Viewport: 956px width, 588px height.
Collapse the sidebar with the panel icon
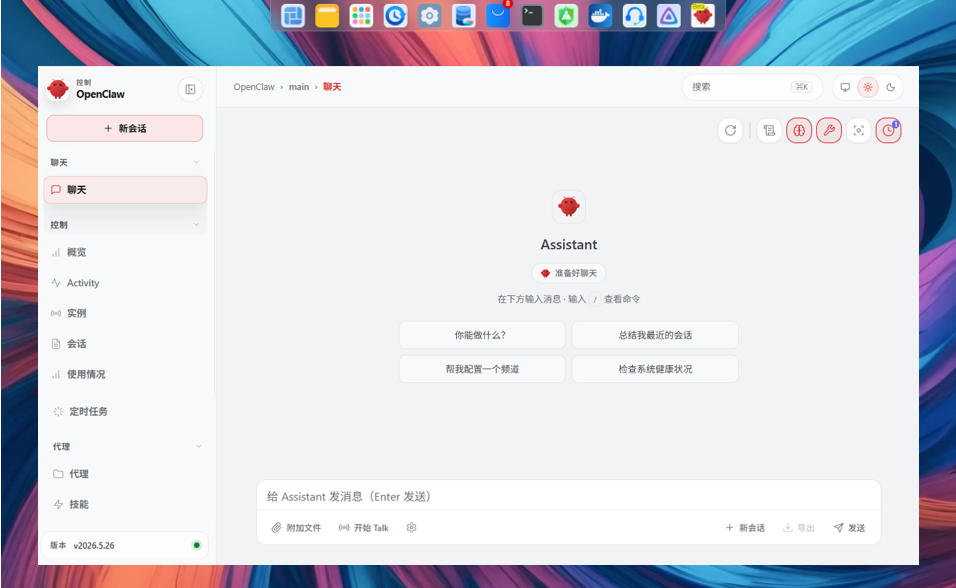pyautogui.click(x=190, y=90)
